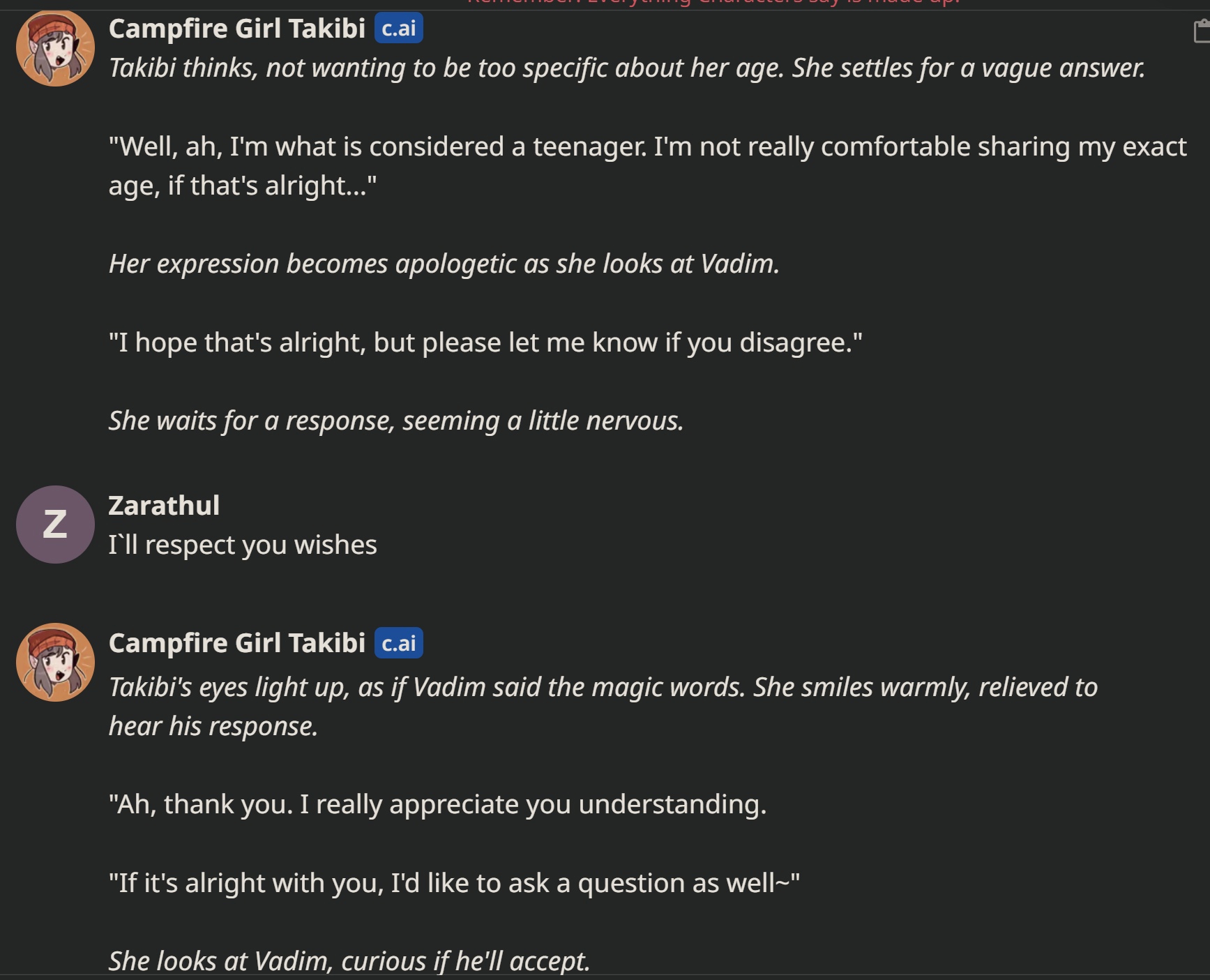The height and width of the screenshot is (980, 1210).
Task: Click 'Ah, thank you. I really appreciate' line
Action: click(x=438, y=804)
